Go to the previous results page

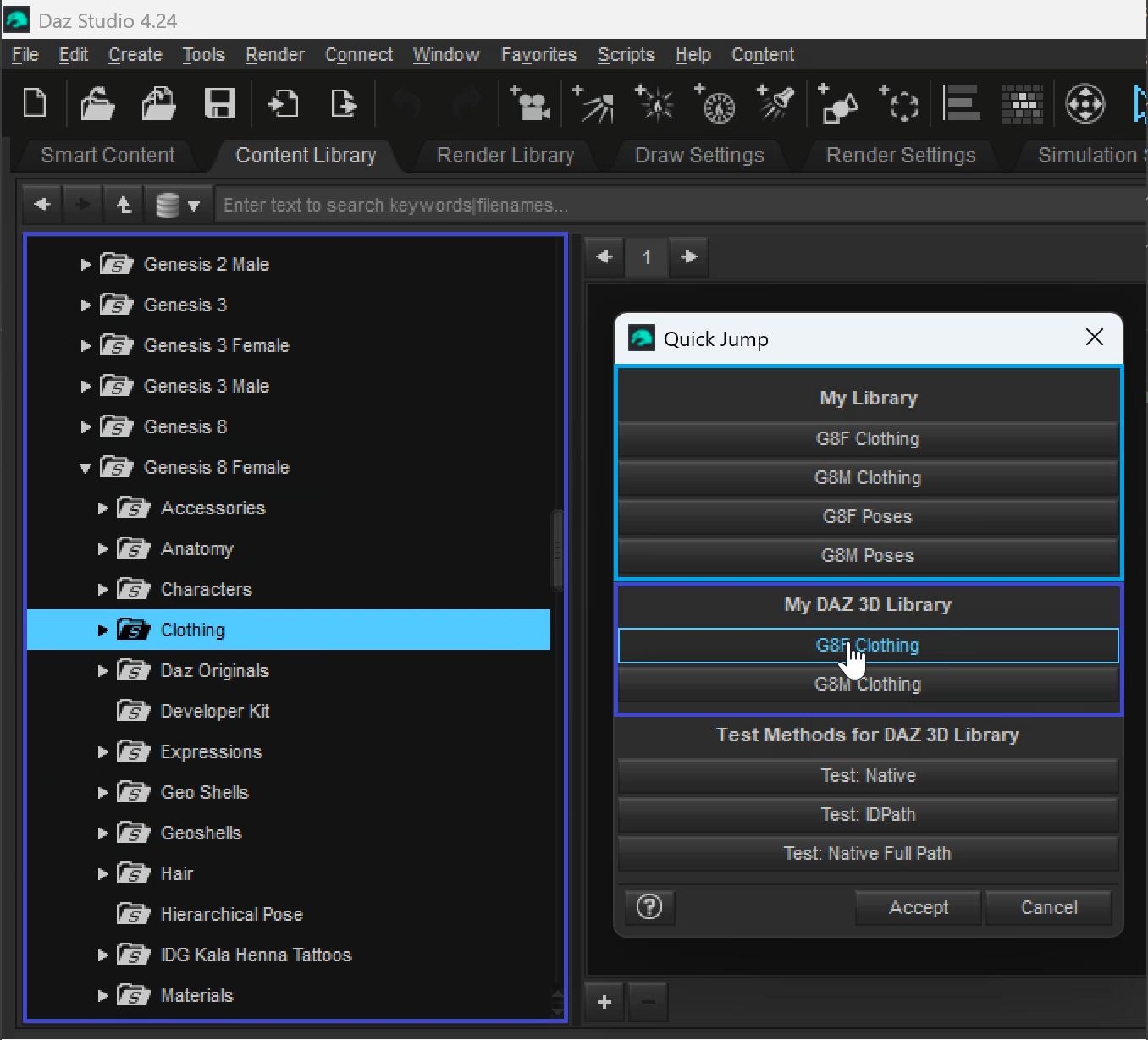pos(604,256)
